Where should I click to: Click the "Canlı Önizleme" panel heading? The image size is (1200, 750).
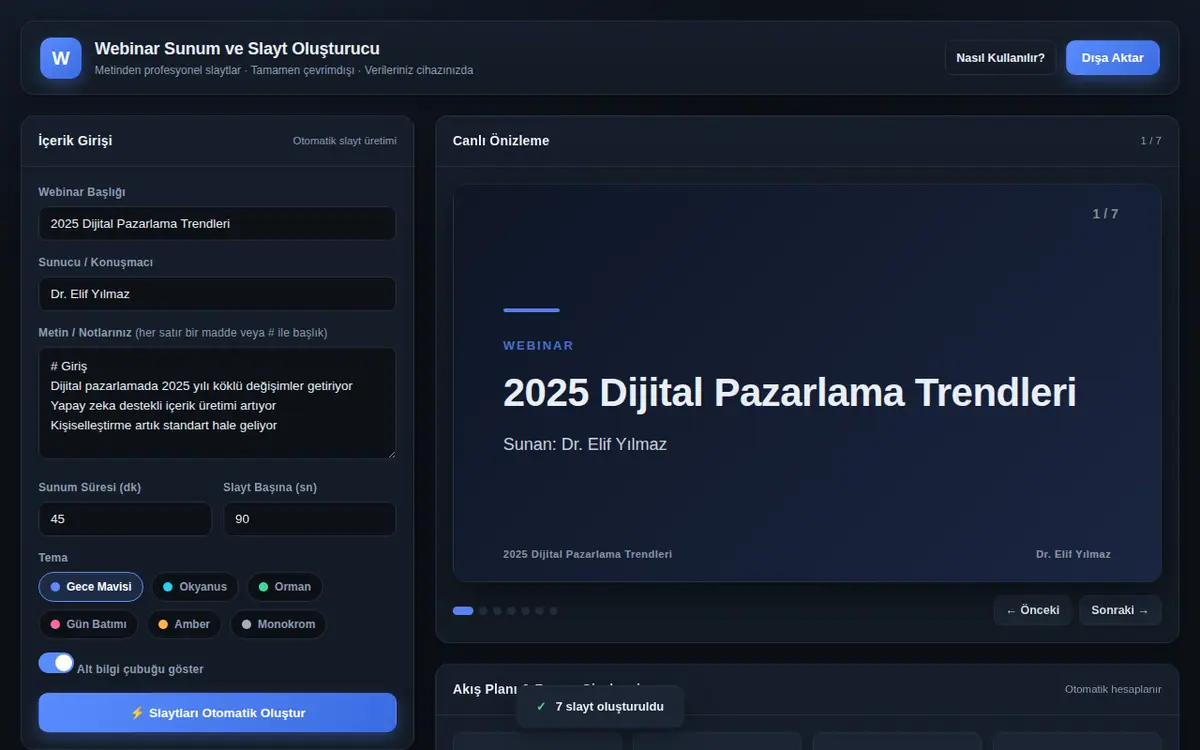coord(501,141)
